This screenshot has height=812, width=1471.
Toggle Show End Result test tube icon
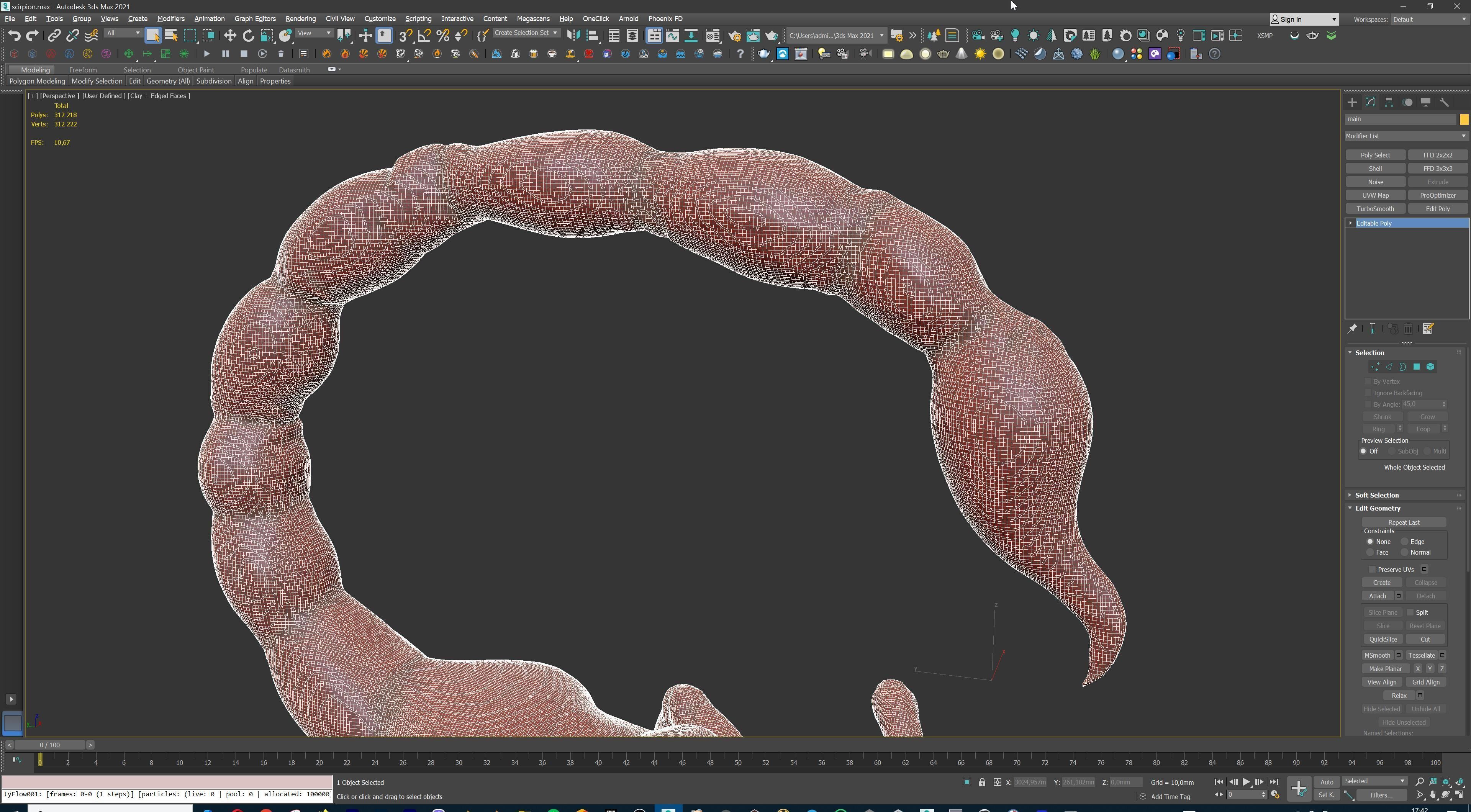point(1372,329)
